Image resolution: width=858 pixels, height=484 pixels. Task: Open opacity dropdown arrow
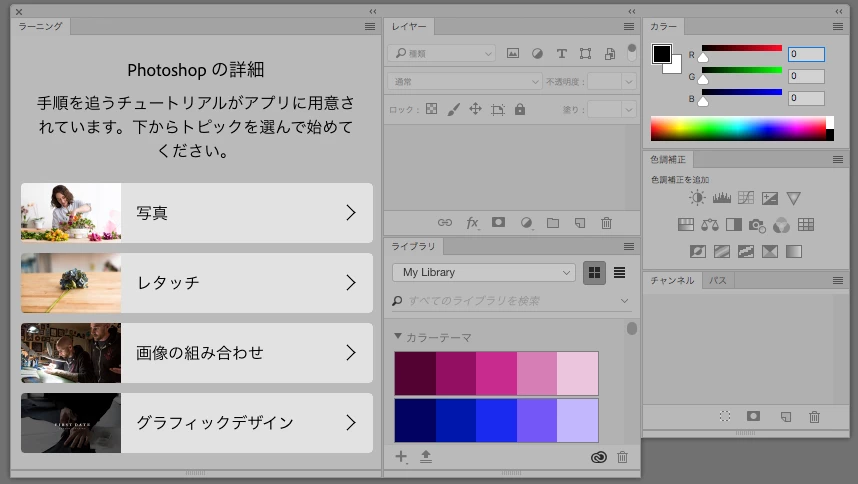tap(629, 81)
